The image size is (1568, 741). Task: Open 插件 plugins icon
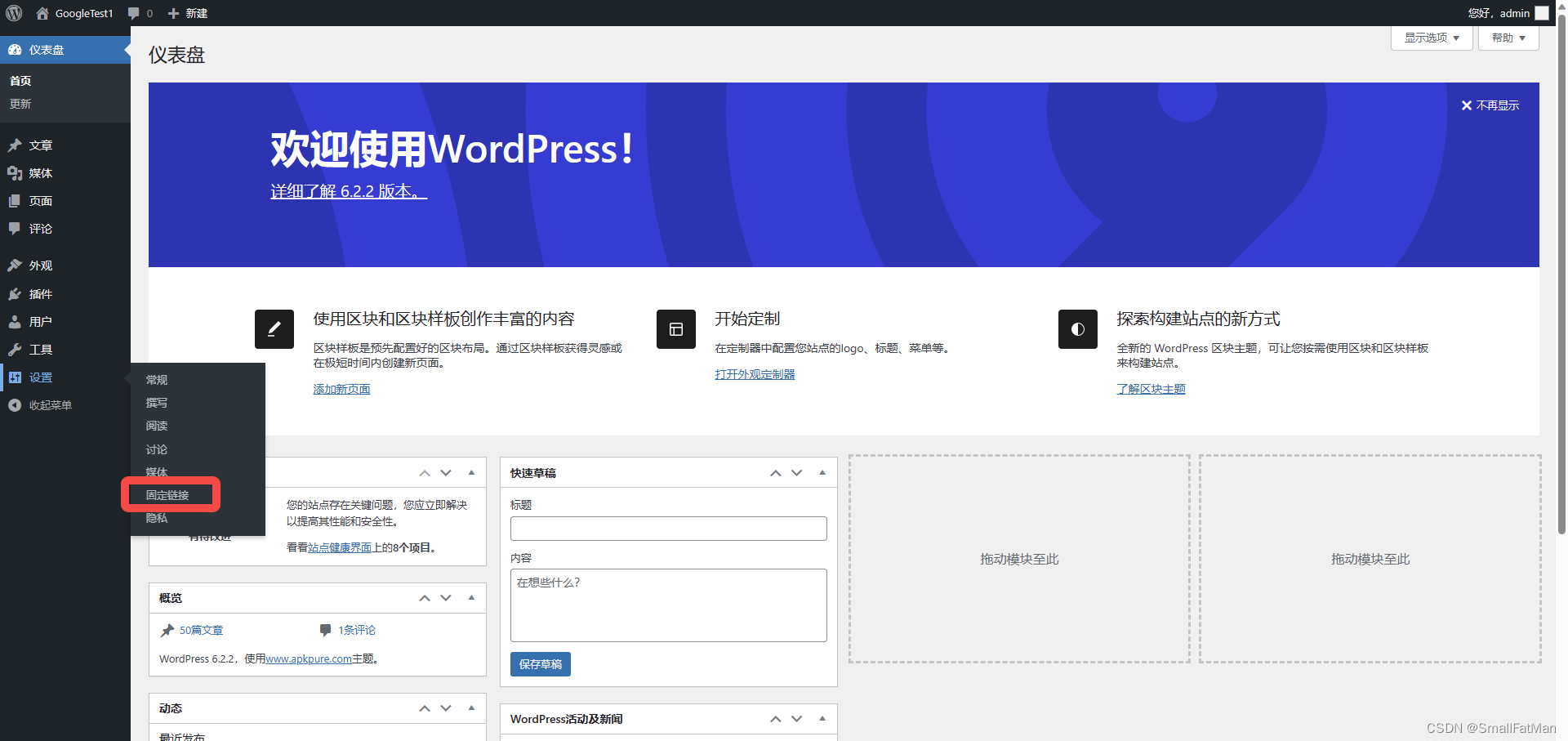click(x=15, y=294)
